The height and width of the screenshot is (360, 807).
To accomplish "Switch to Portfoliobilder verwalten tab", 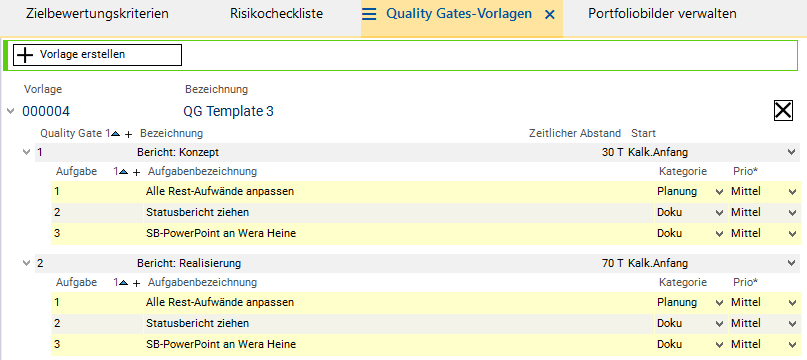I will tap(662, 14).
